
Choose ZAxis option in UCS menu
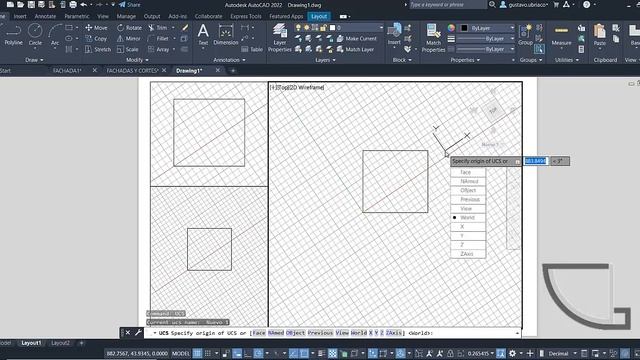pos(468,254)
